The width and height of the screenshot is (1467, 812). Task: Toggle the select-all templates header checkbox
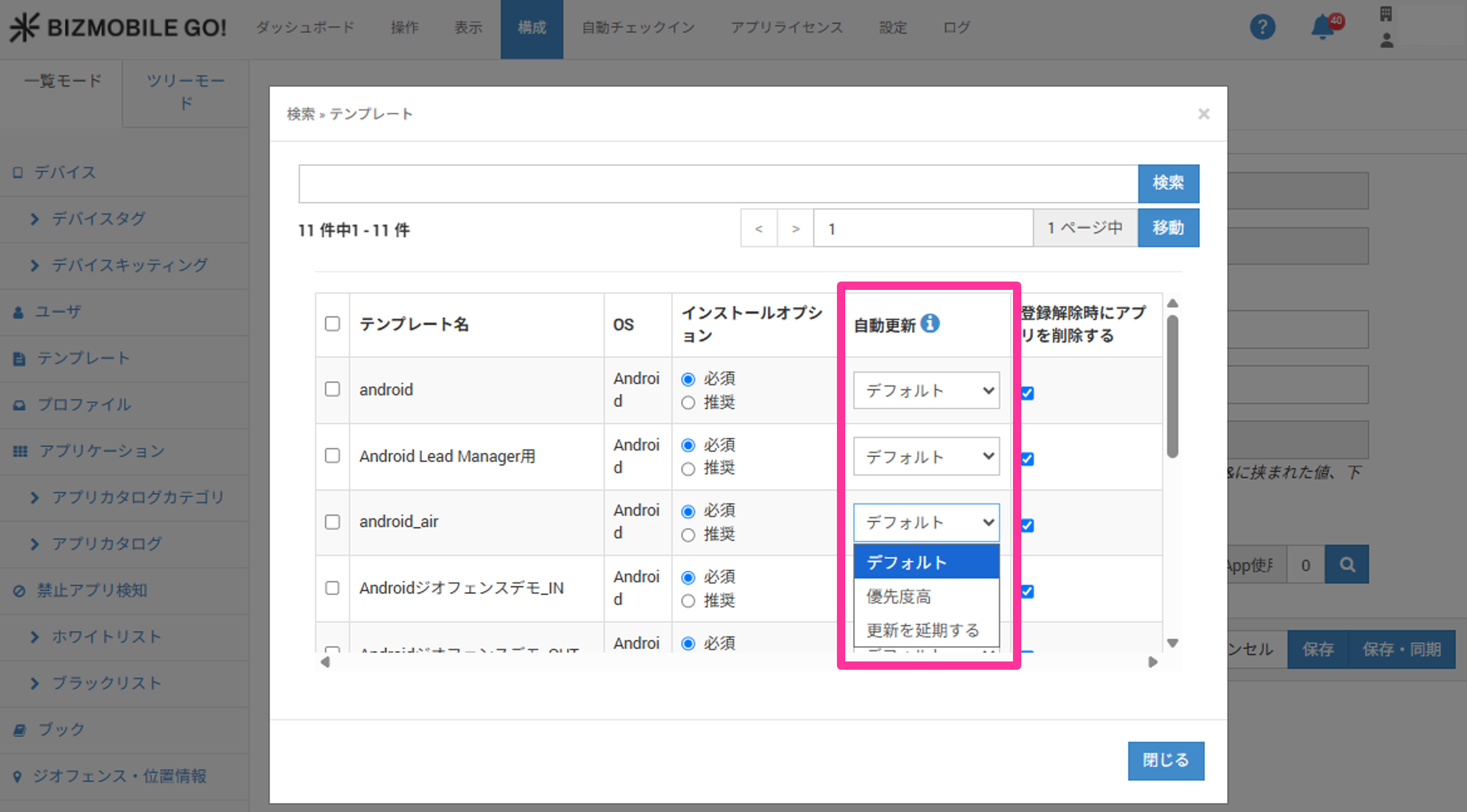coord(333,324)
